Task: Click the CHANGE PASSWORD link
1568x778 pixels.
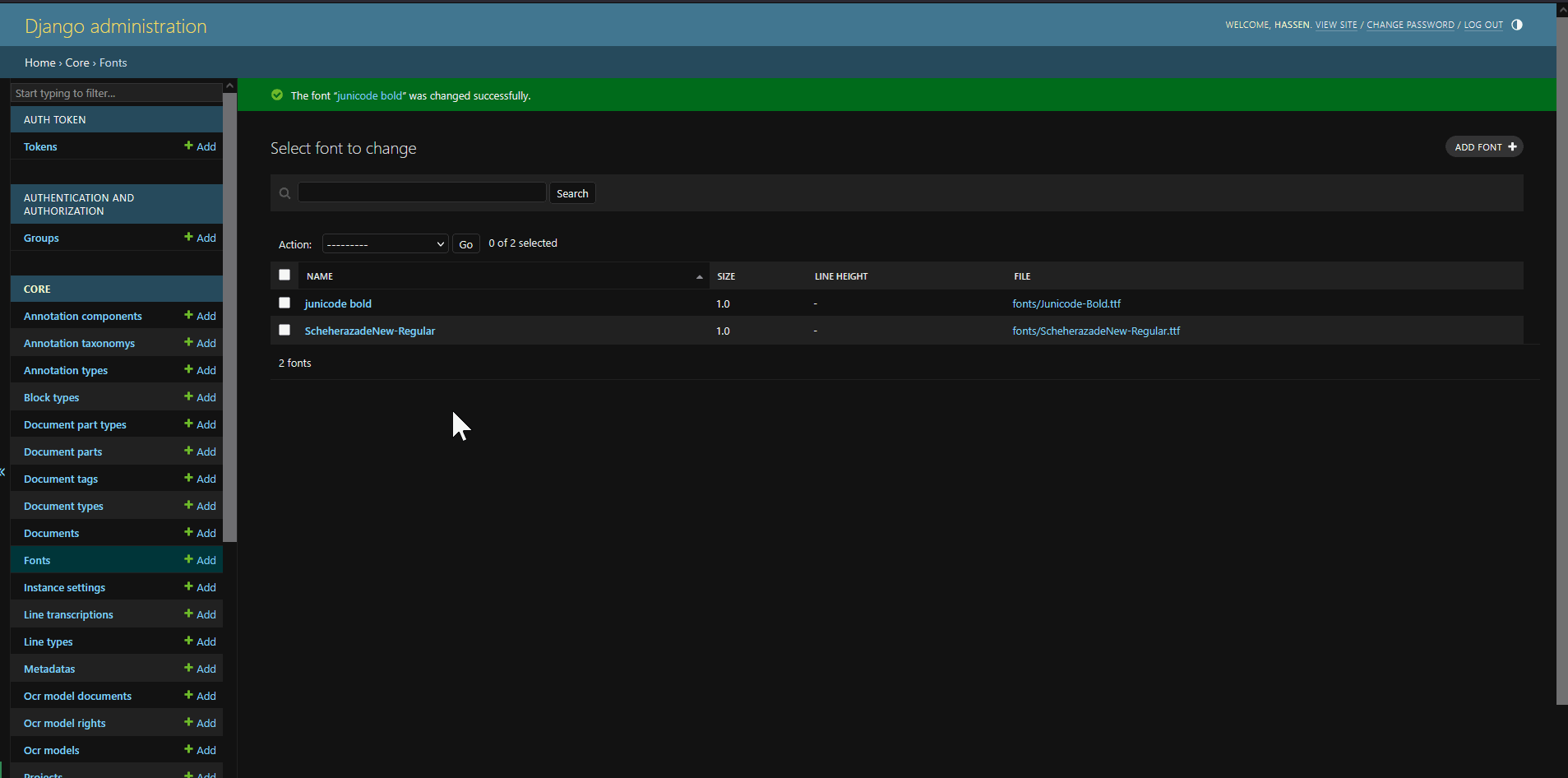Action: [x=1410, y=25]
